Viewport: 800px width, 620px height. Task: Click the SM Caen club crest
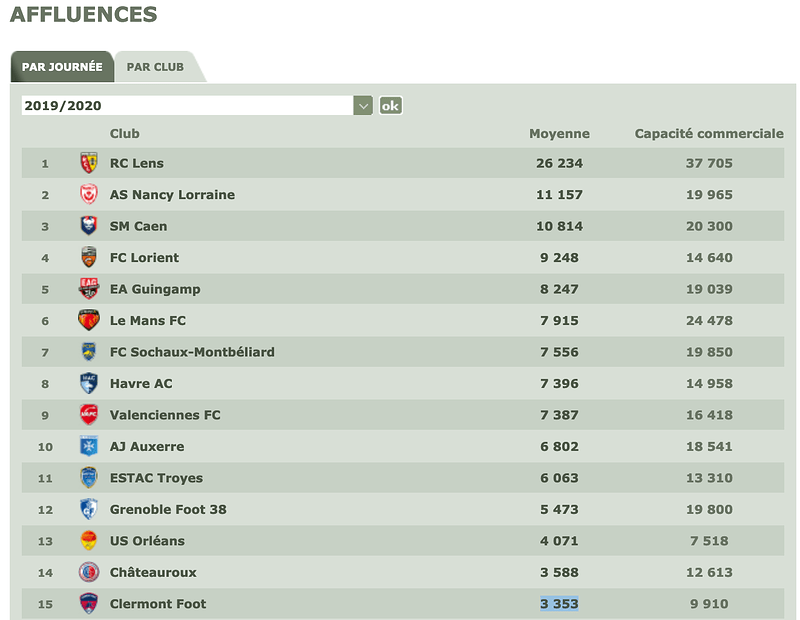click(x=89, y=226)
